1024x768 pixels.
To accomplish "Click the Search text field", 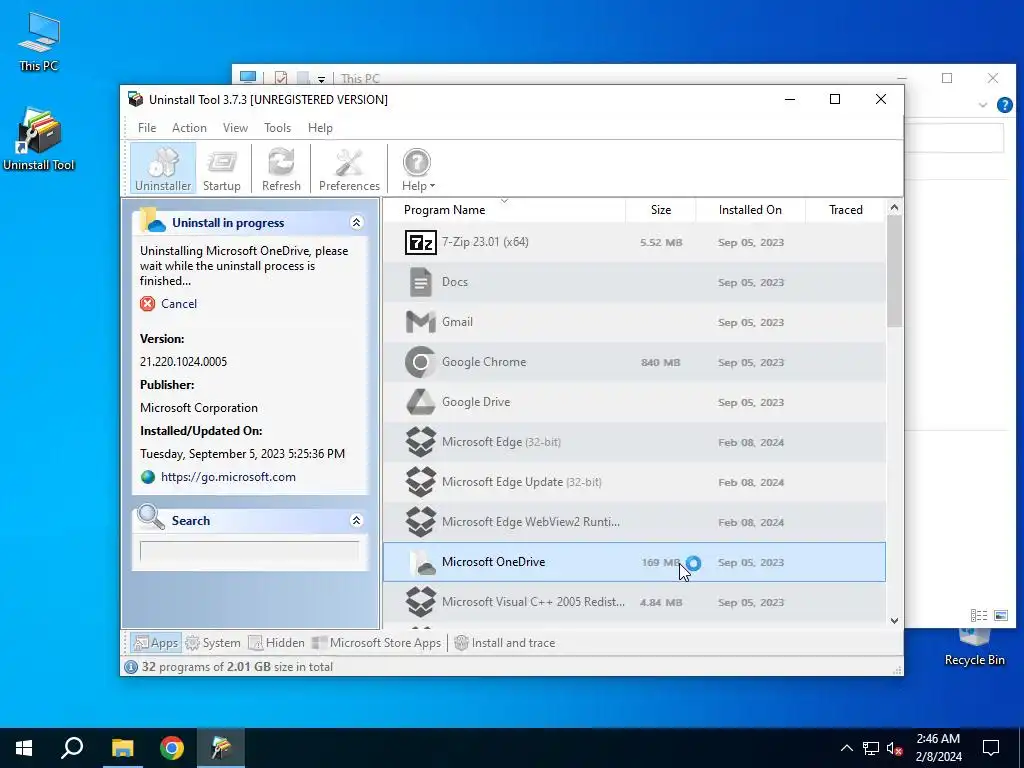I will coord(249,551).
